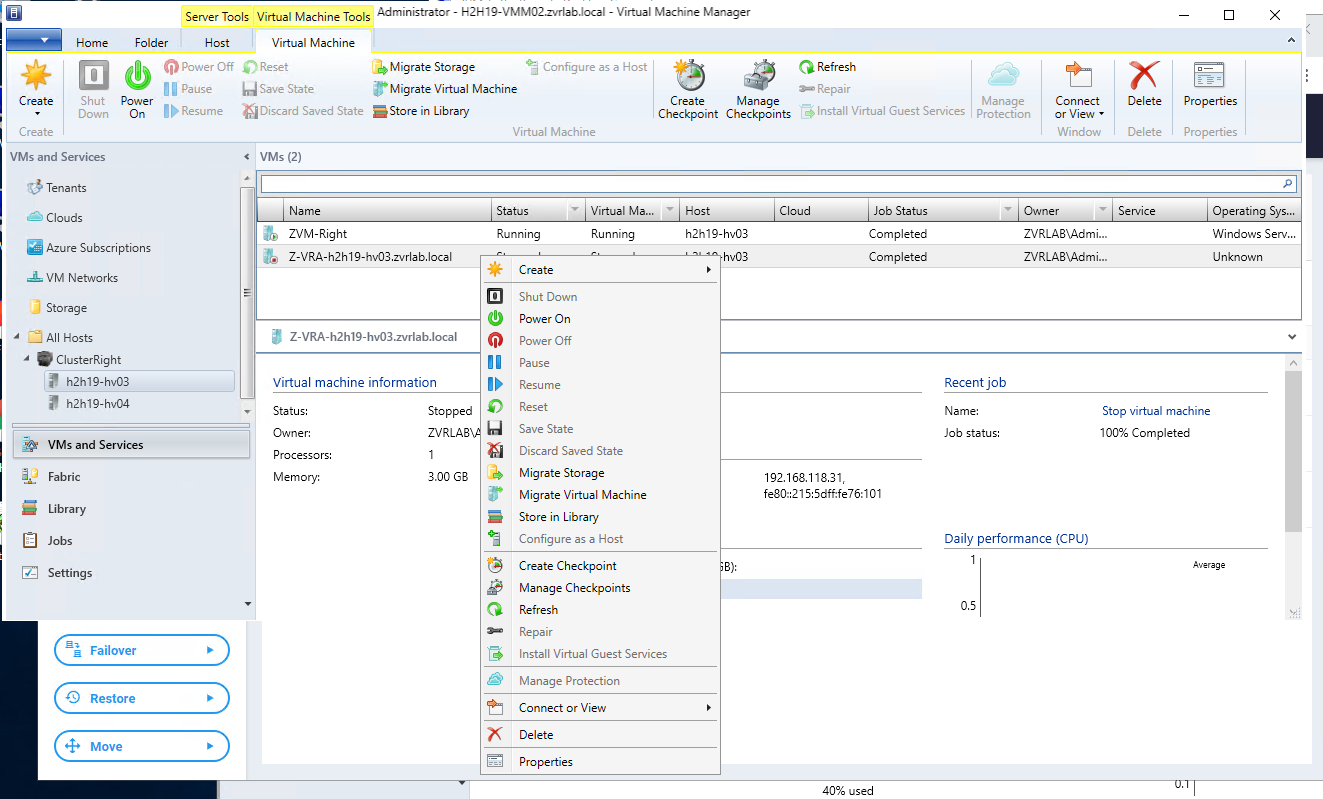Choose Migrate Virtual Machine from context menu
1323x799 pixels.
click(600, 495)
